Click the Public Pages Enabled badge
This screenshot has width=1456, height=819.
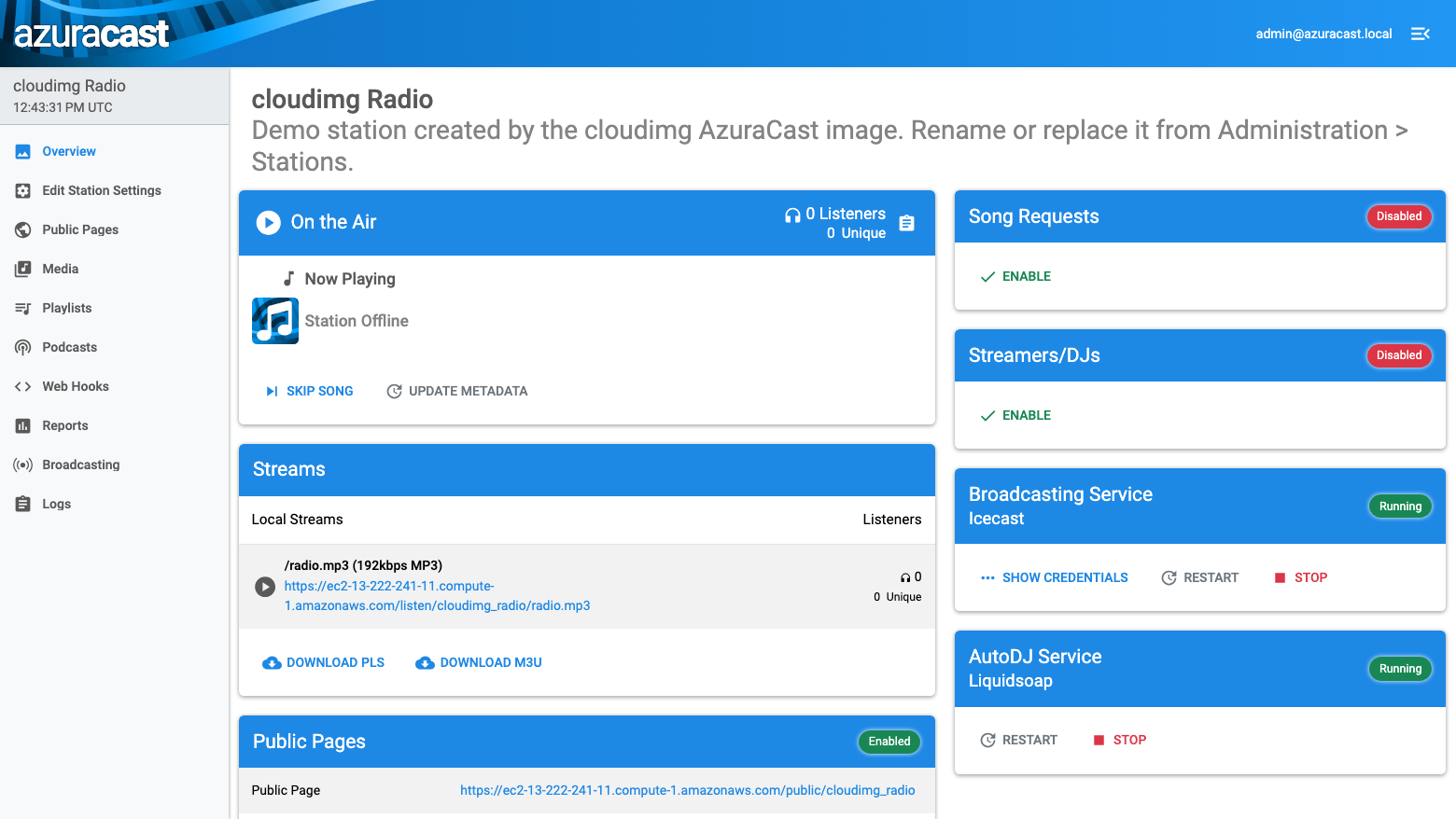coord(889,742)
